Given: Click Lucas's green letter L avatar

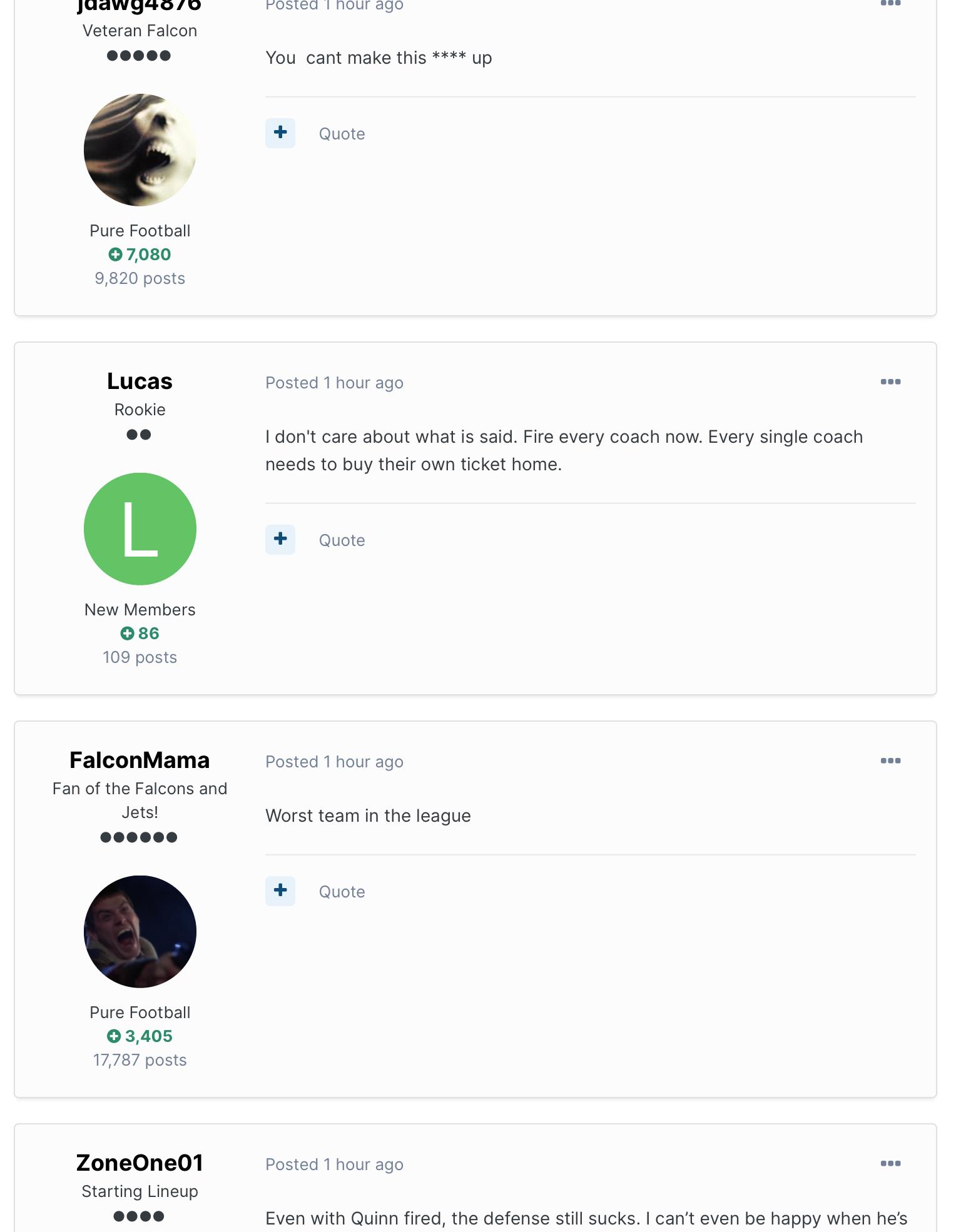Looking at the screenshot, I should [140, 529].
